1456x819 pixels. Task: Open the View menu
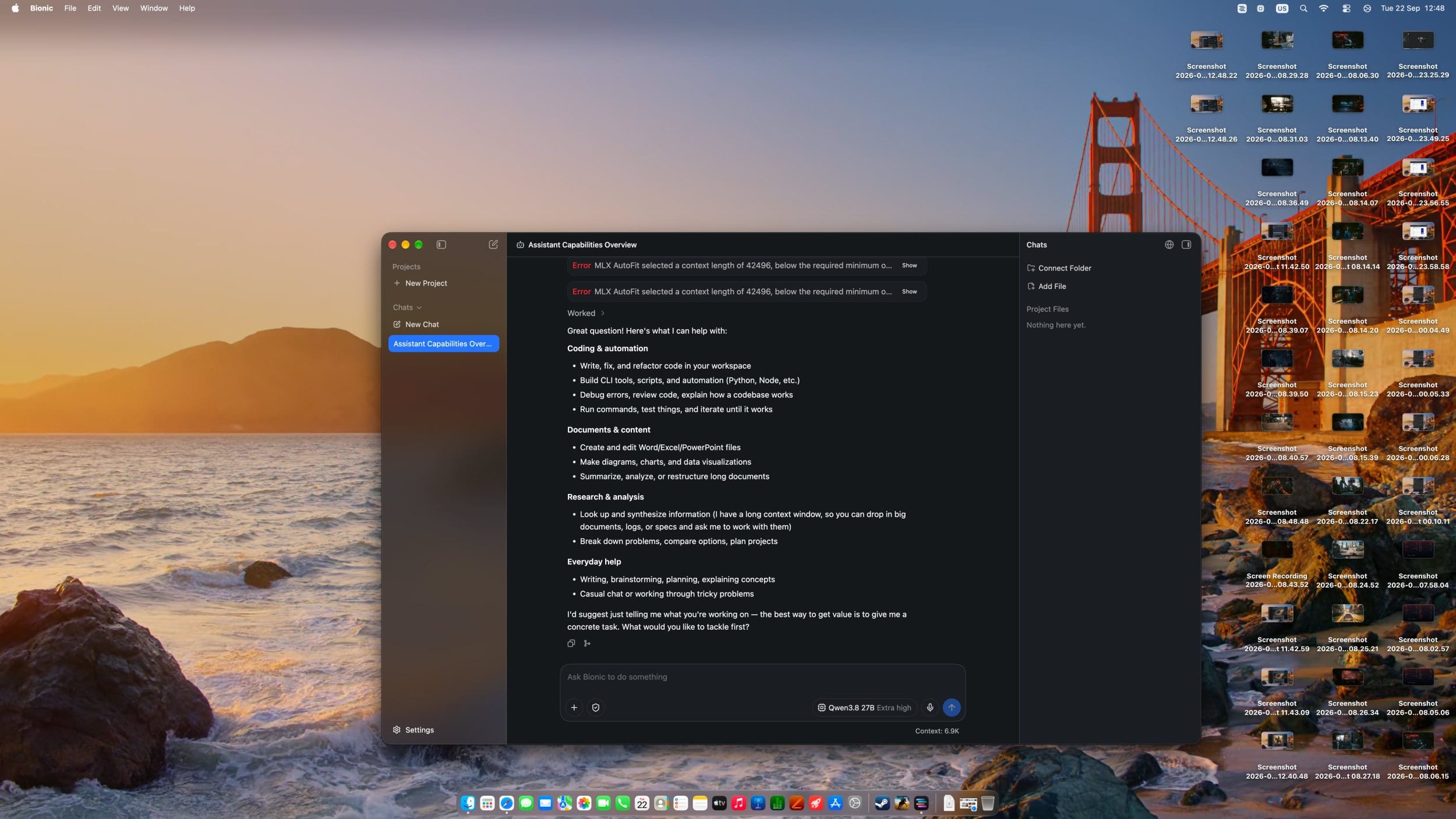click(x=121, y=8)
